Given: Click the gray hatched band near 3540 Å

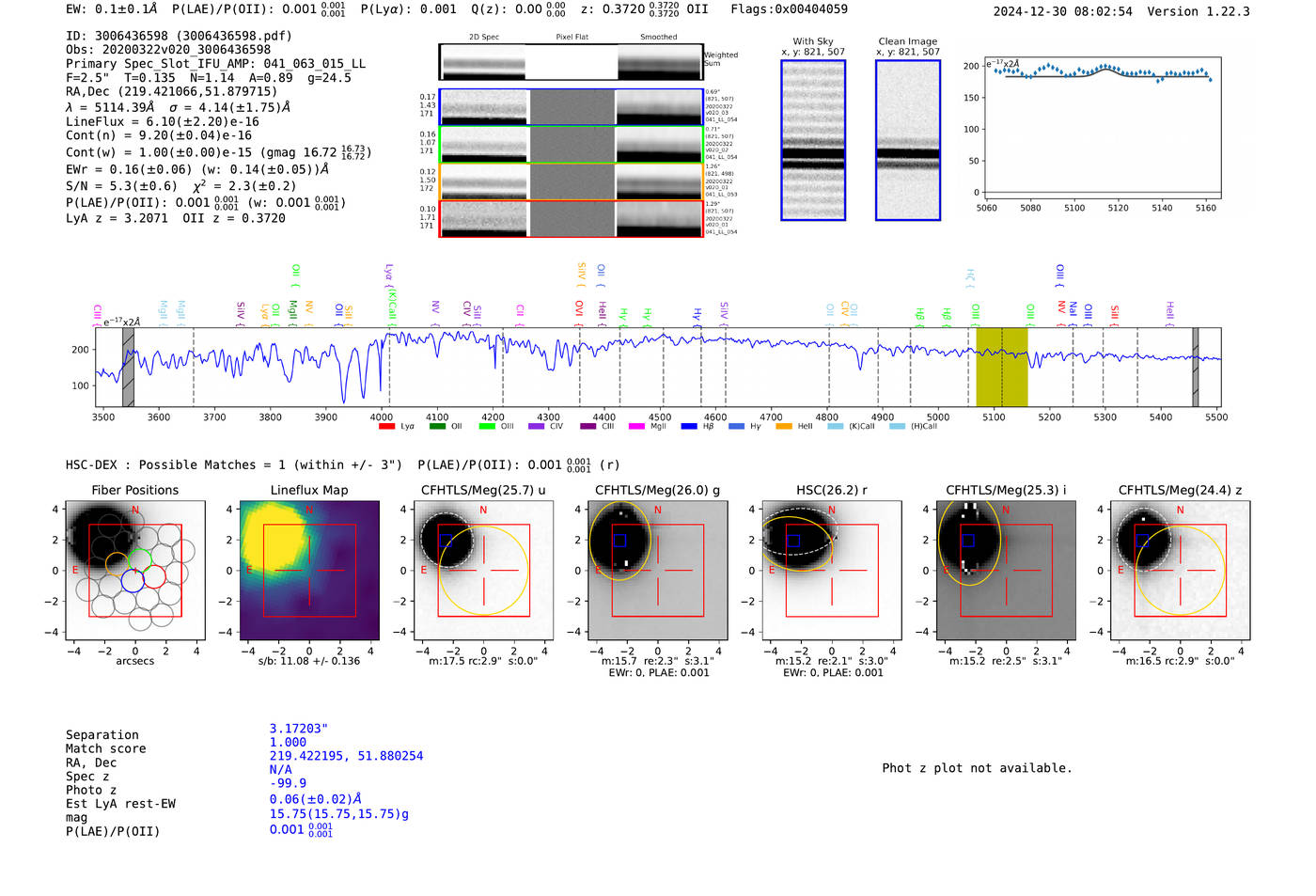Looking at the screenshot, I should click(x=128, y=367).
